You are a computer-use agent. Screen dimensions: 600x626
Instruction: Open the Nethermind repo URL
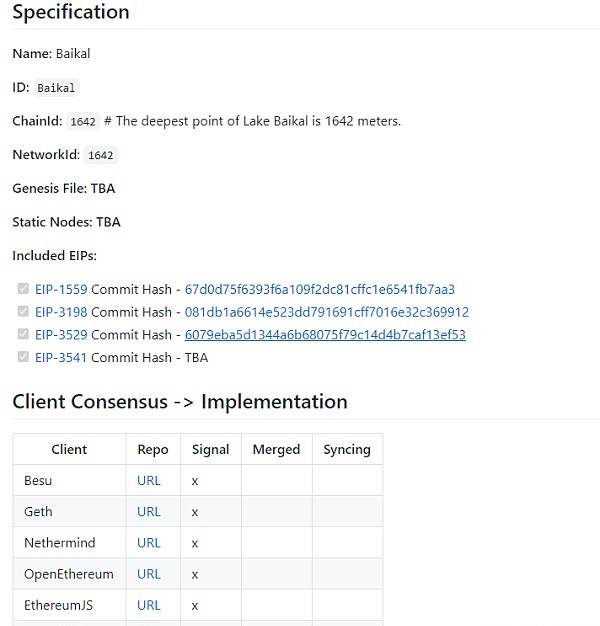[149, 543]
